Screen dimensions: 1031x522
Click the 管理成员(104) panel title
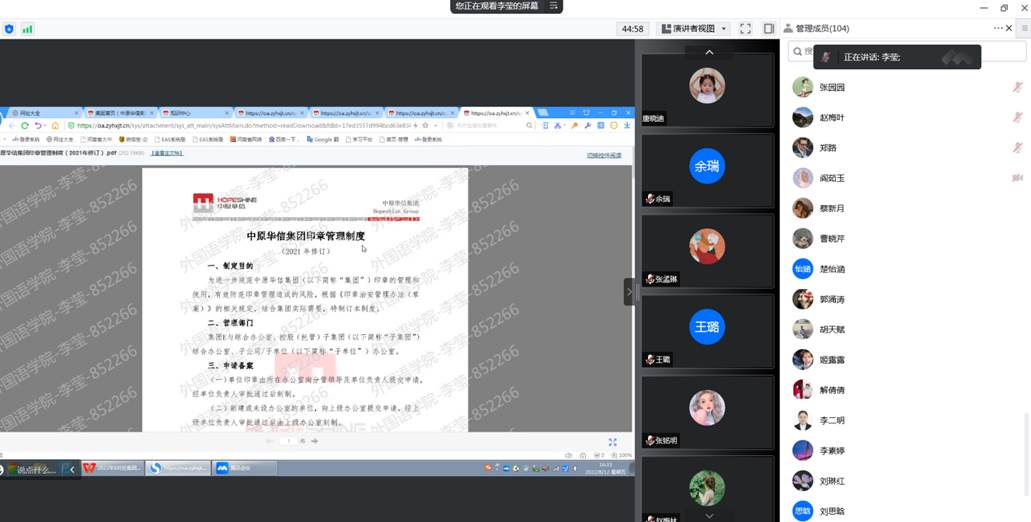822,29
